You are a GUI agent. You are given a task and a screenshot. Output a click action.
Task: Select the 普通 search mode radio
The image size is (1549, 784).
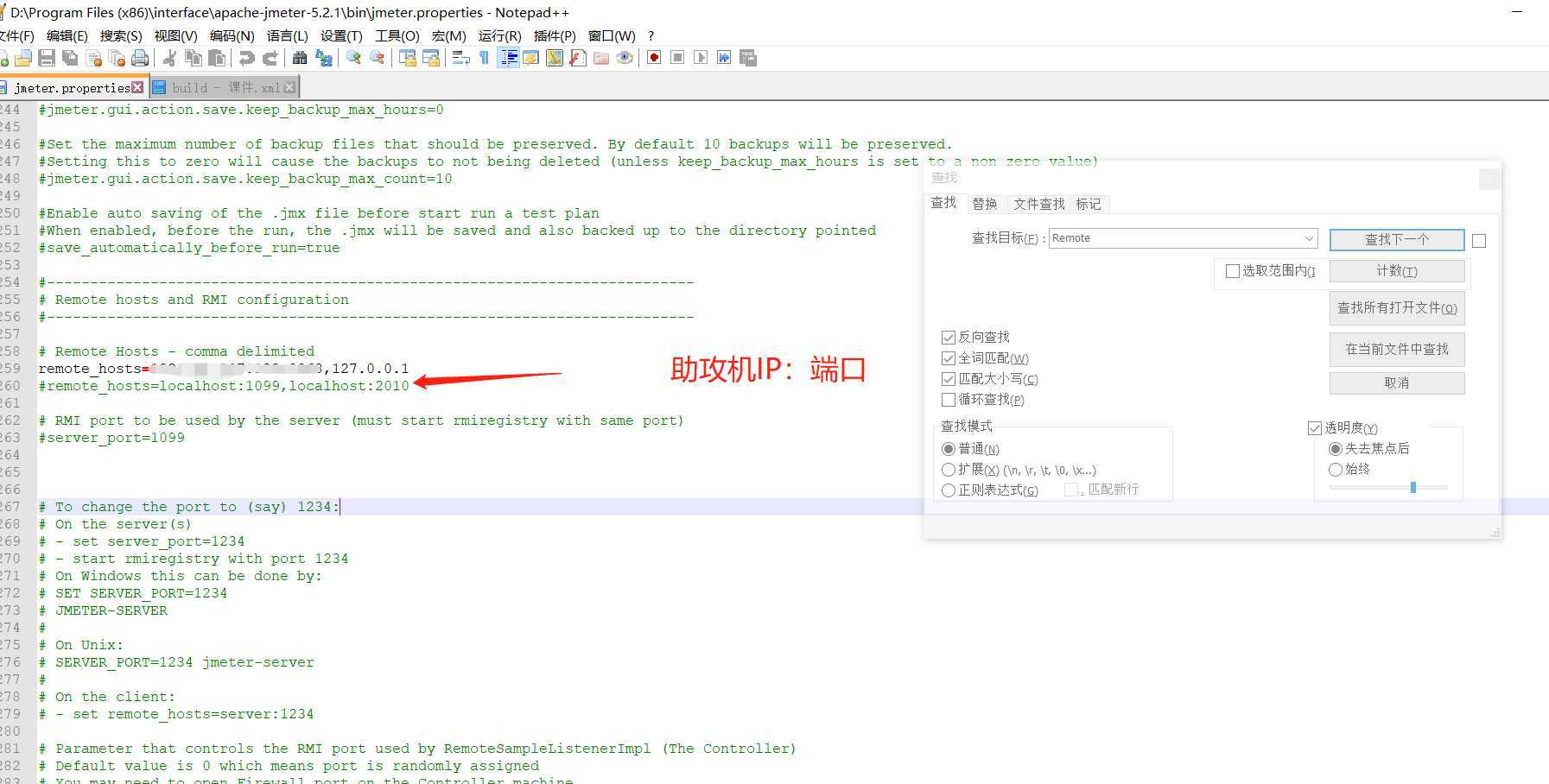949,449
